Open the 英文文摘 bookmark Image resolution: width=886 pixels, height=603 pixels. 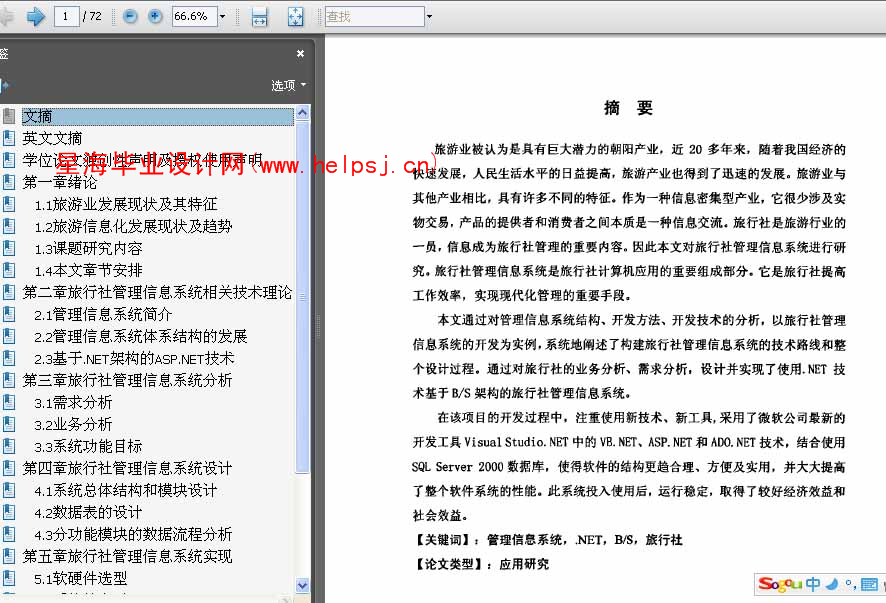52,138
